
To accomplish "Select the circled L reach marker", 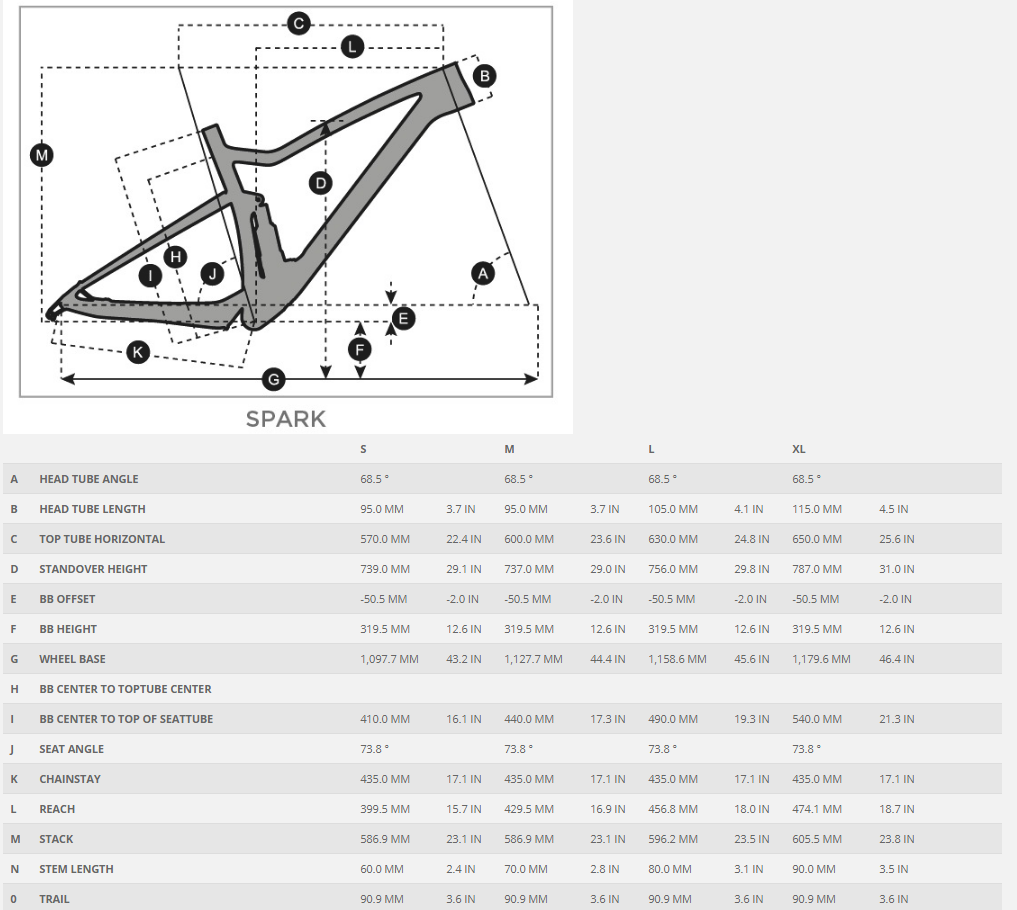I will click(x=352, y=47).
